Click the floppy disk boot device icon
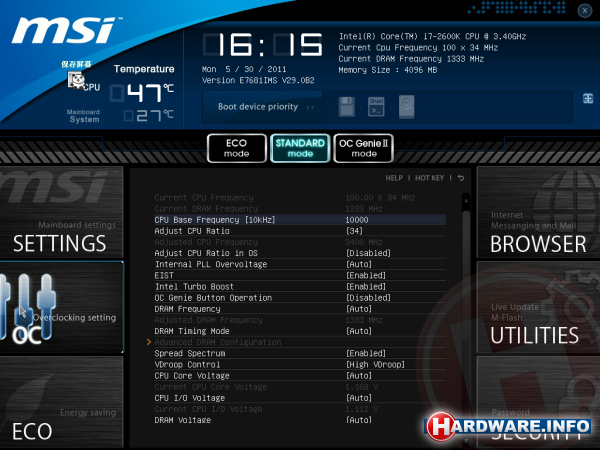The height and width of the screenshot is (450, 600). (347, 107)
